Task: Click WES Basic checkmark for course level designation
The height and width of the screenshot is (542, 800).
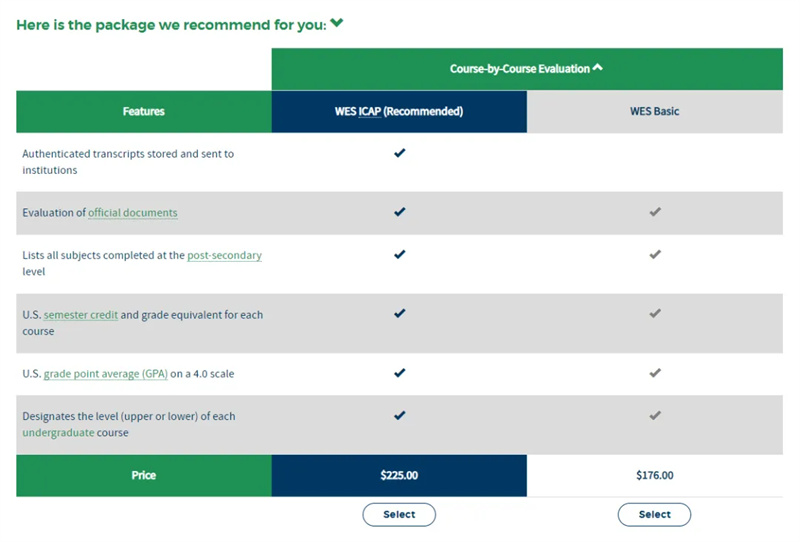Action: point(655,415)
